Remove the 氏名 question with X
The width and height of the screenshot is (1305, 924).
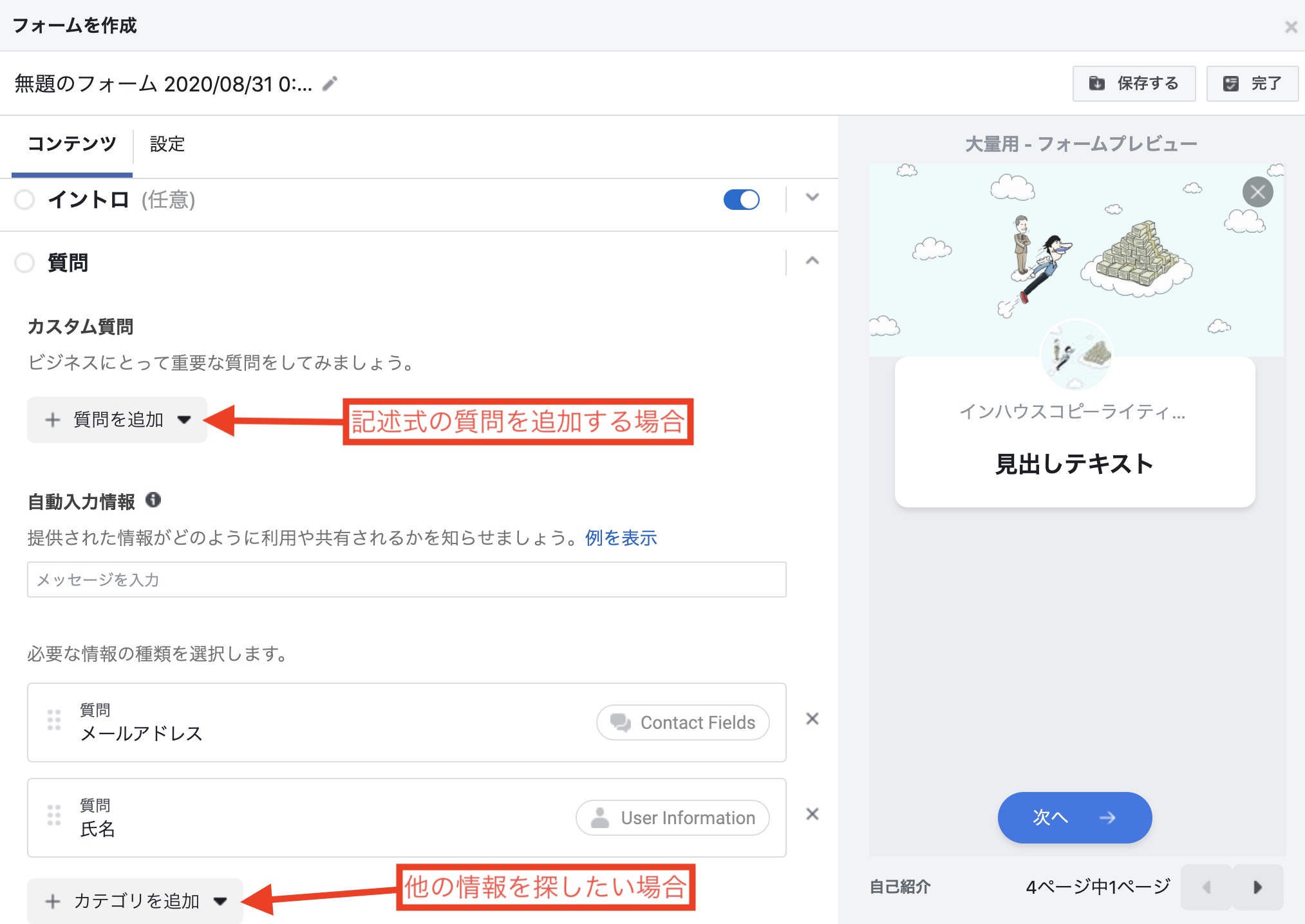coord(812,815)
